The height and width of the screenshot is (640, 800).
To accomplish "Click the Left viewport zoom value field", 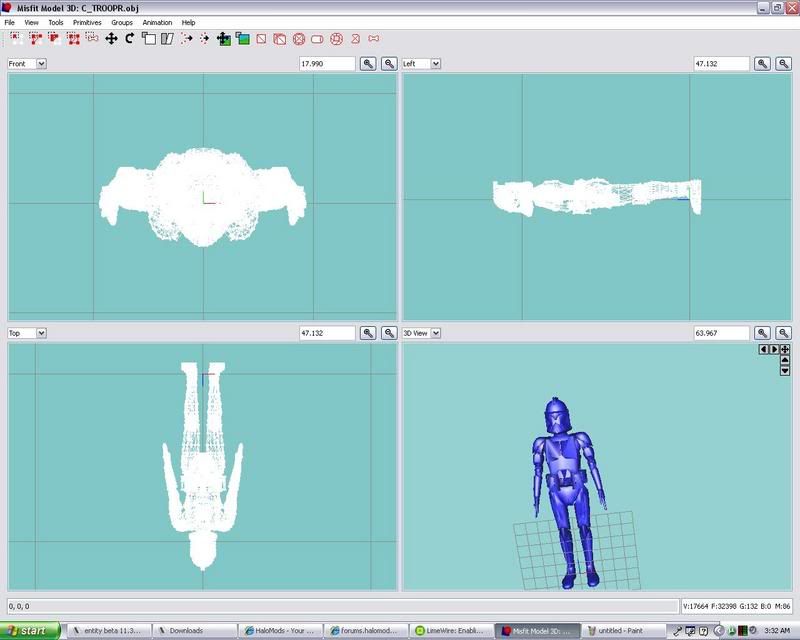I will [x=721, y=64].
